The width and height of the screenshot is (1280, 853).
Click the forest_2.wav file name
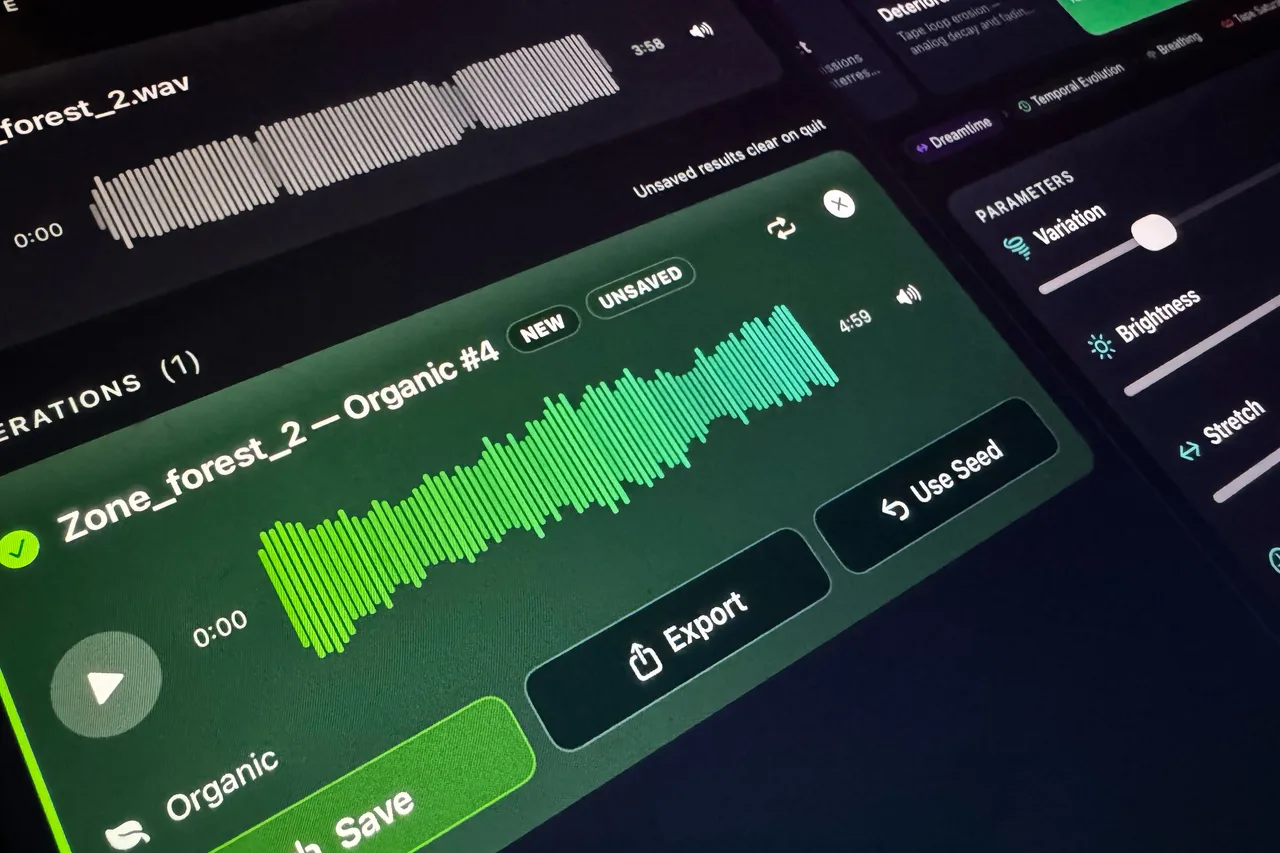[94, 107]
